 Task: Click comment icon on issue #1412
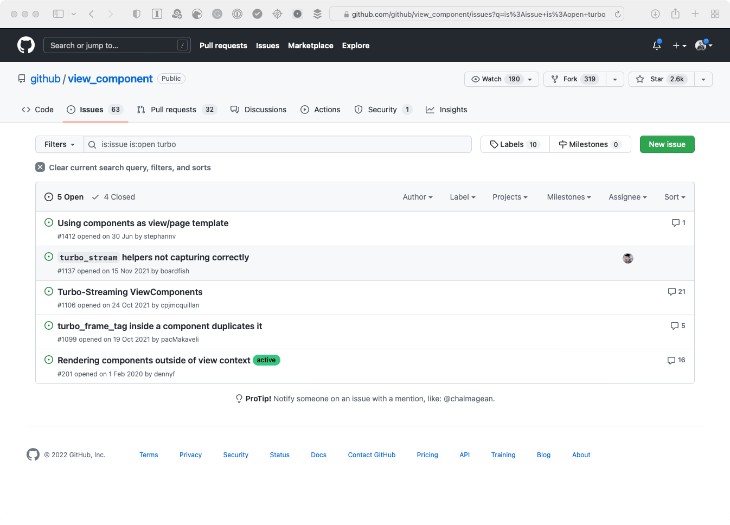[676, 223]
